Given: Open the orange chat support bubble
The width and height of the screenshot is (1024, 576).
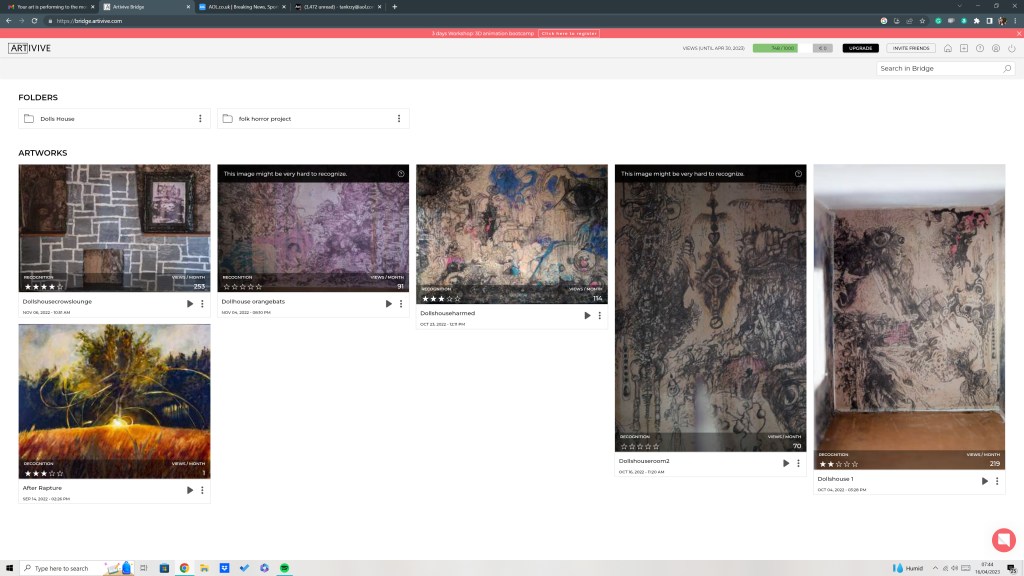Looking at the screenshot, I should click(x=1003, y=538).
